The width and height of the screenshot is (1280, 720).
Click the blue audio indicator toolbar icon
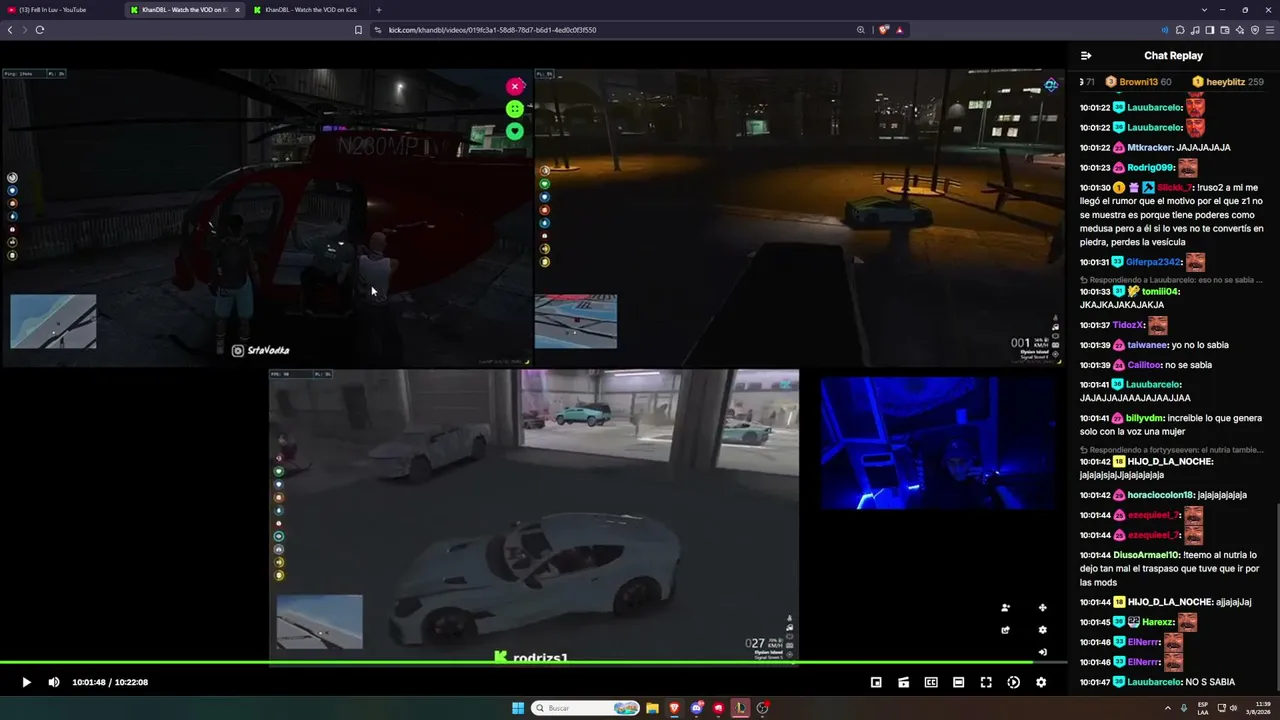tap(1165, 30)
